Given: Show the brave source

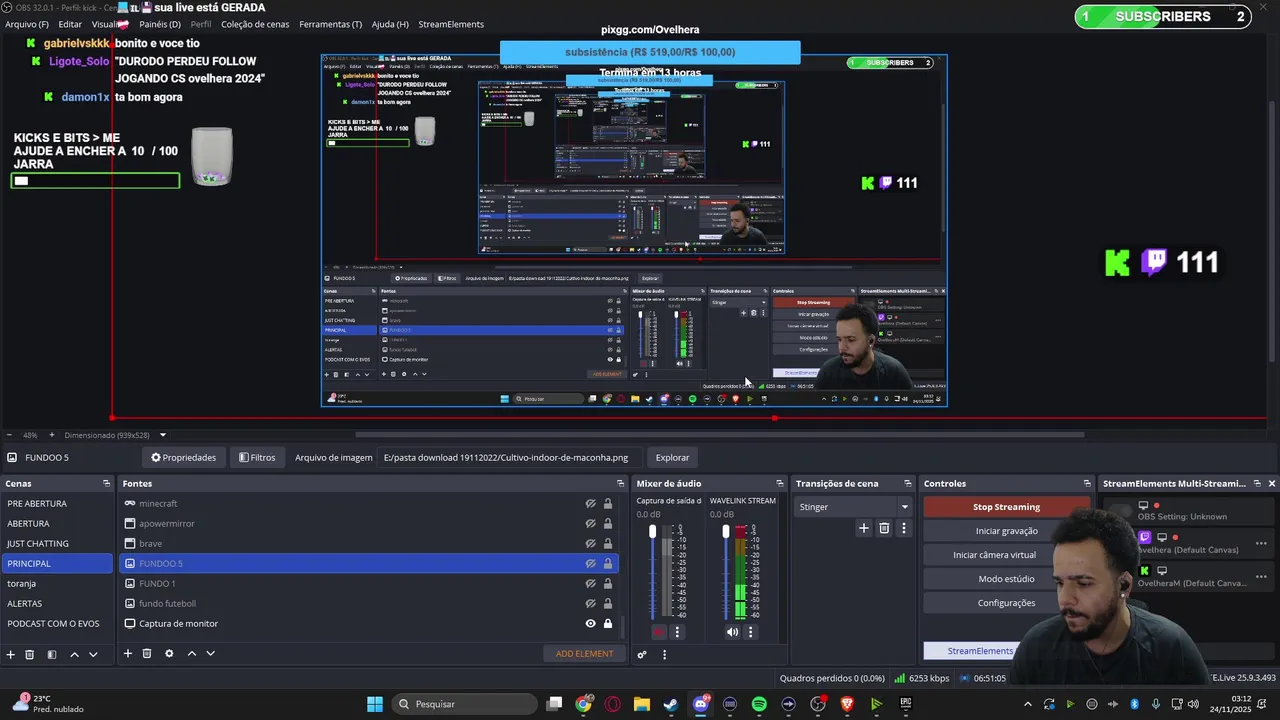Looking at the screenshot, I should (590, 544).
